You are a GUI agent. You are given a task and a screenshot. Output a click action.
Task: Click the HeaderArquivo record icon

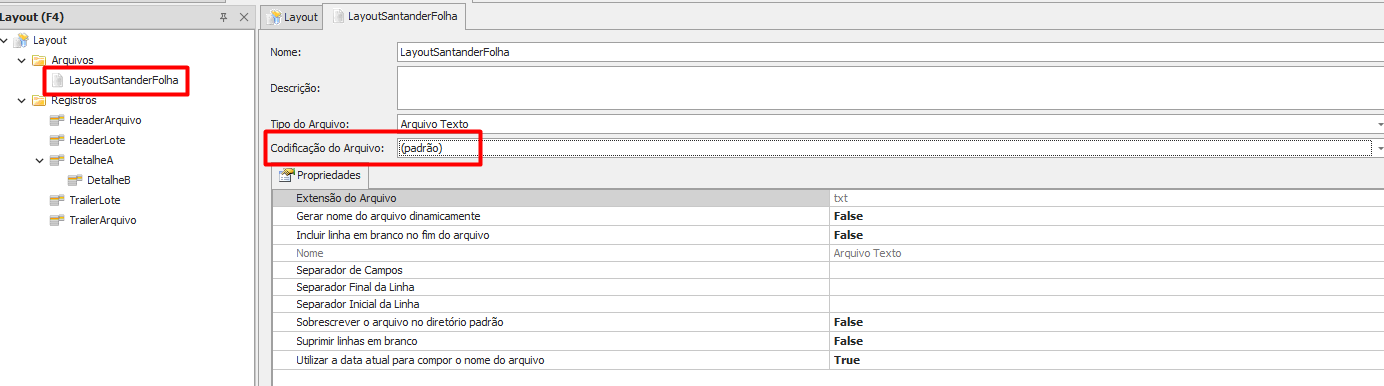pyautogui.click(x=57, y=120)
